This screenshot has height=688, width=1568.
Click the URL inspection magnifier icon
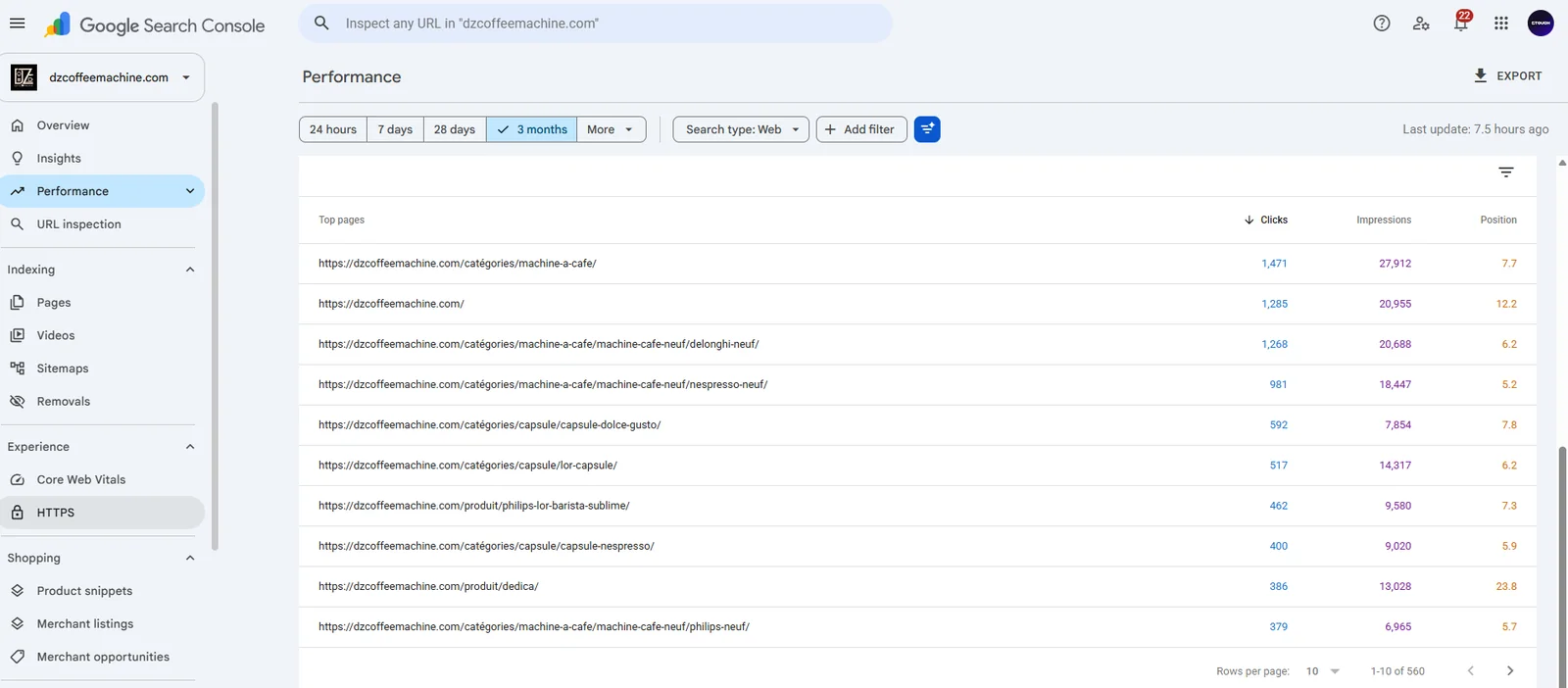[x=17, y=224]
